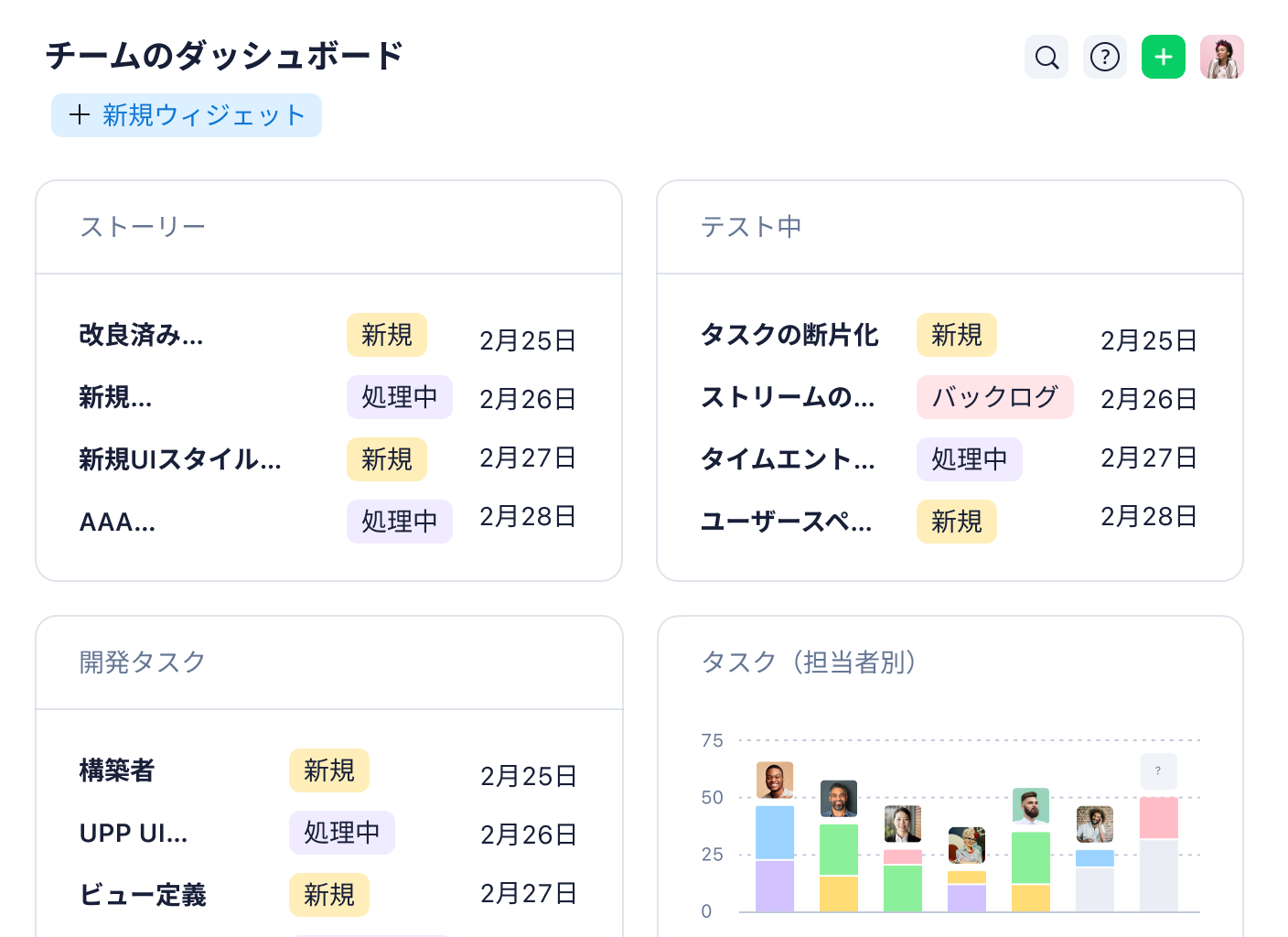Click the help question mark icon
This screenshot has width=1288, height=937.
(x=1105, y=57)
